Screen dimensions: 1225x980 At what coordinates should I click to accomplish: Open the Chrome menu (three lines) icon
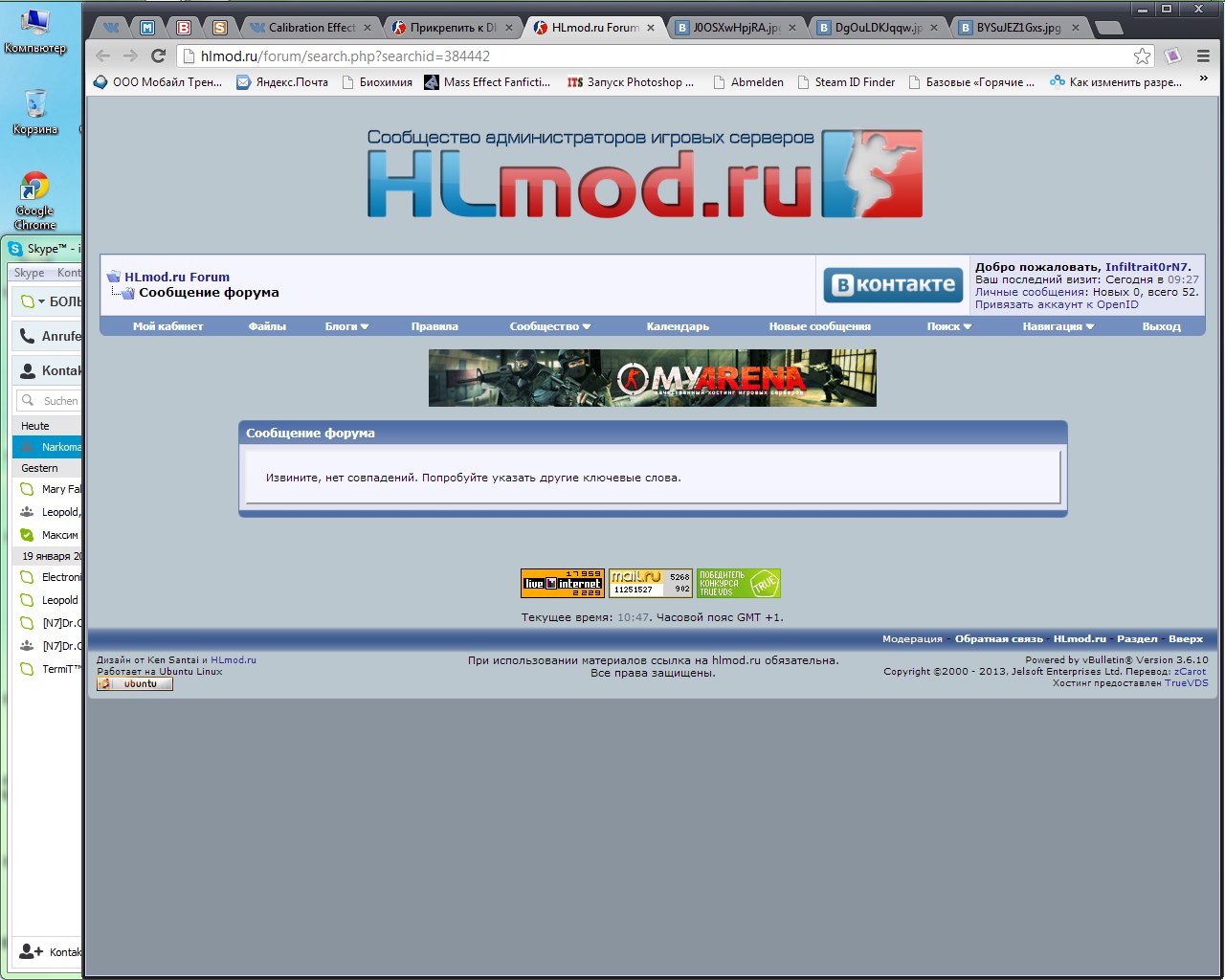click(1203, 56)
